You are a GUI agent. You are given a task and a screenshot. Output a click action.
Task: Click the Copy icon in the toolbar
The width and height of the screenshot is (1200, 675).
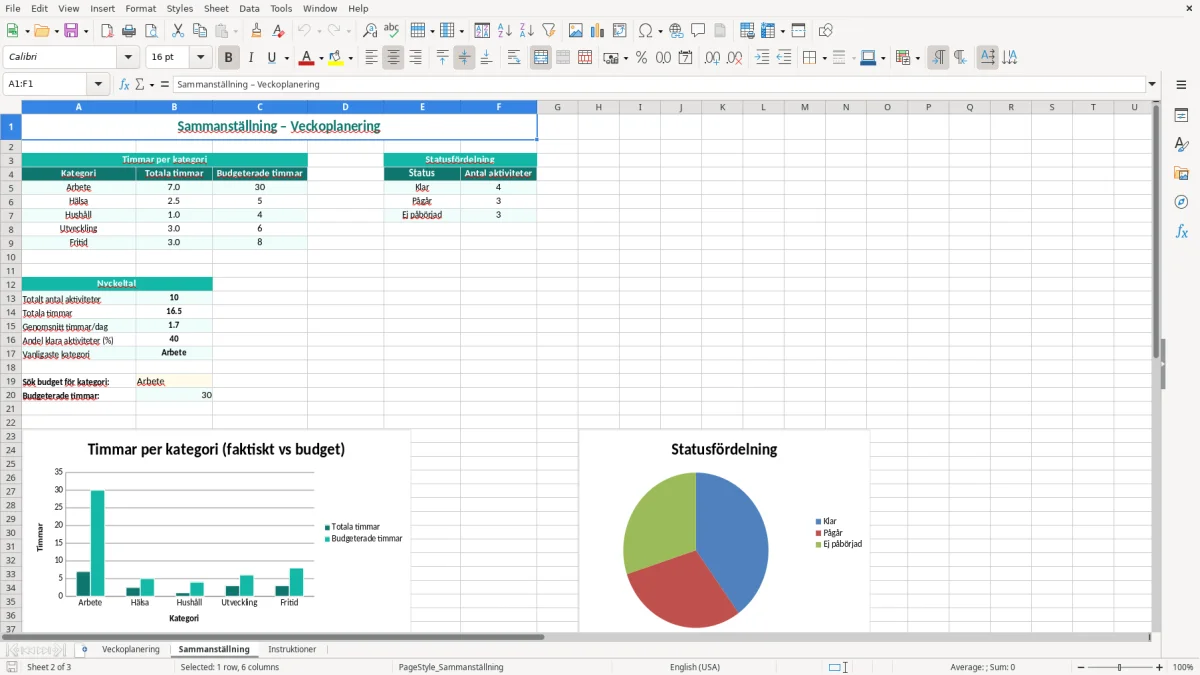click(x=200, y=31)
